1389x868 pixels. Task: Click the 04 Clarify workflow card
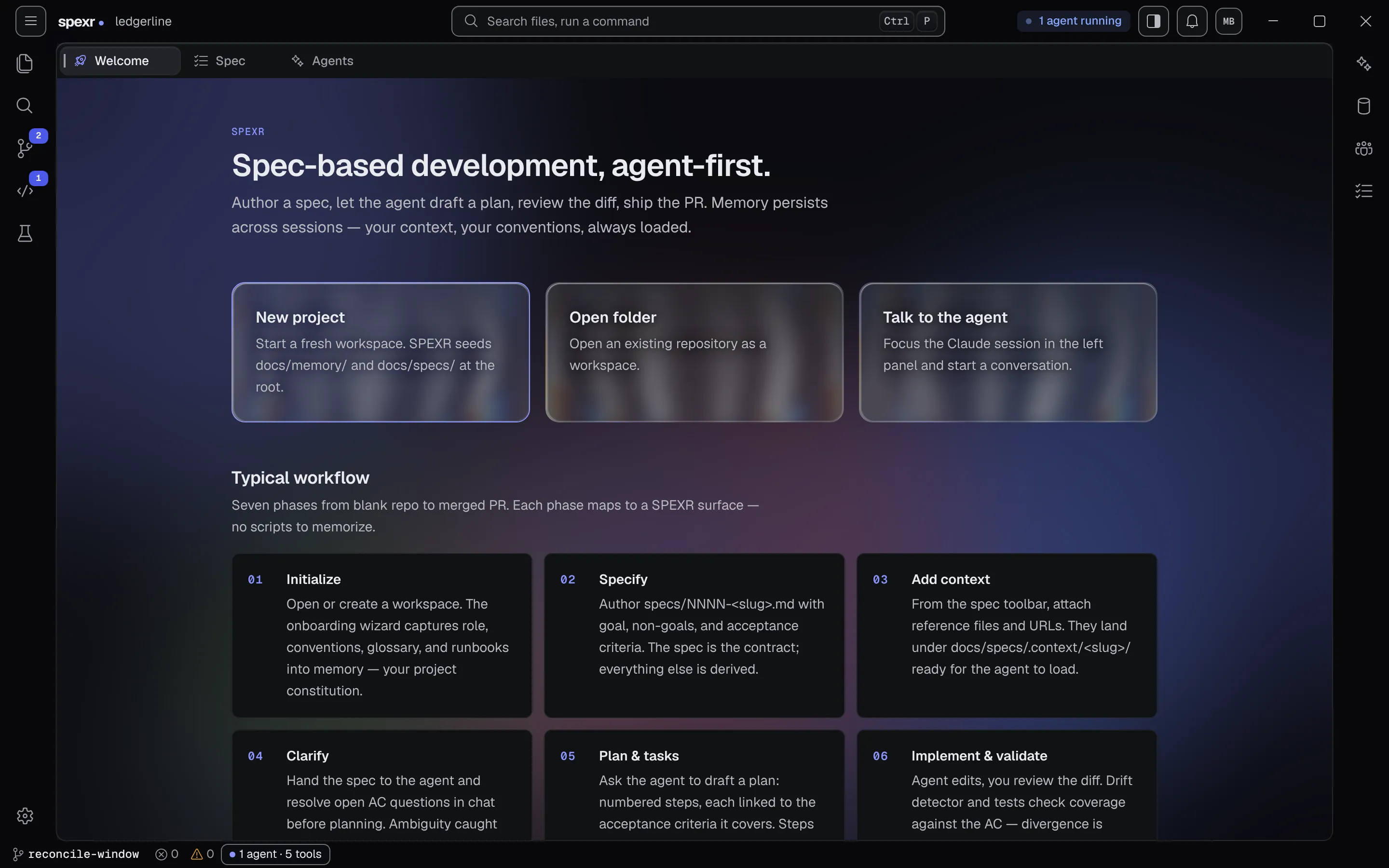(x=381, y=785)
